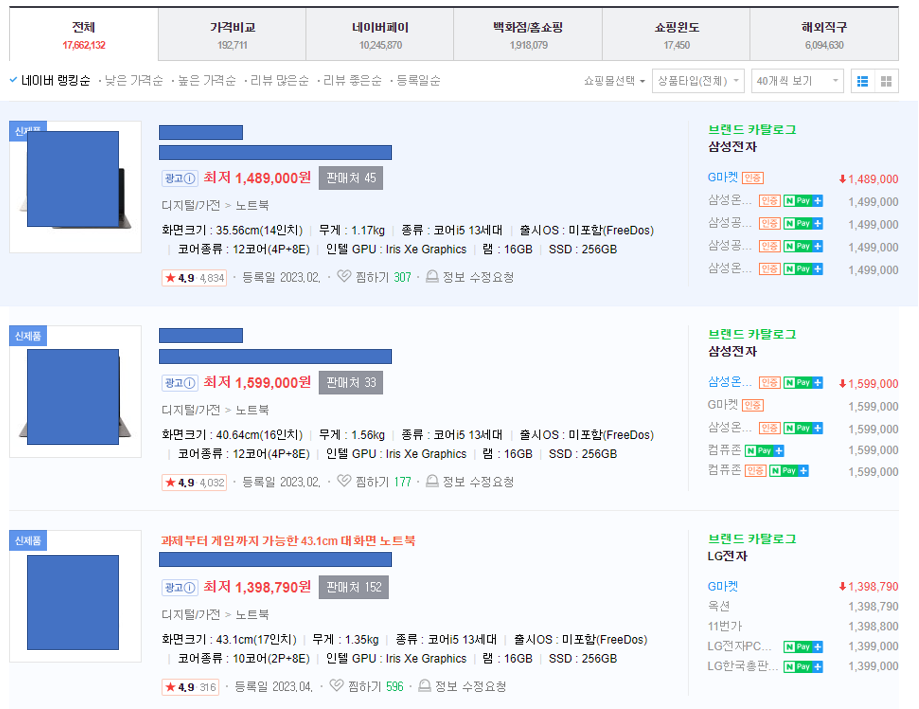
Task: Sort by 리뷰 좋은순
Action: click(352, 81)
